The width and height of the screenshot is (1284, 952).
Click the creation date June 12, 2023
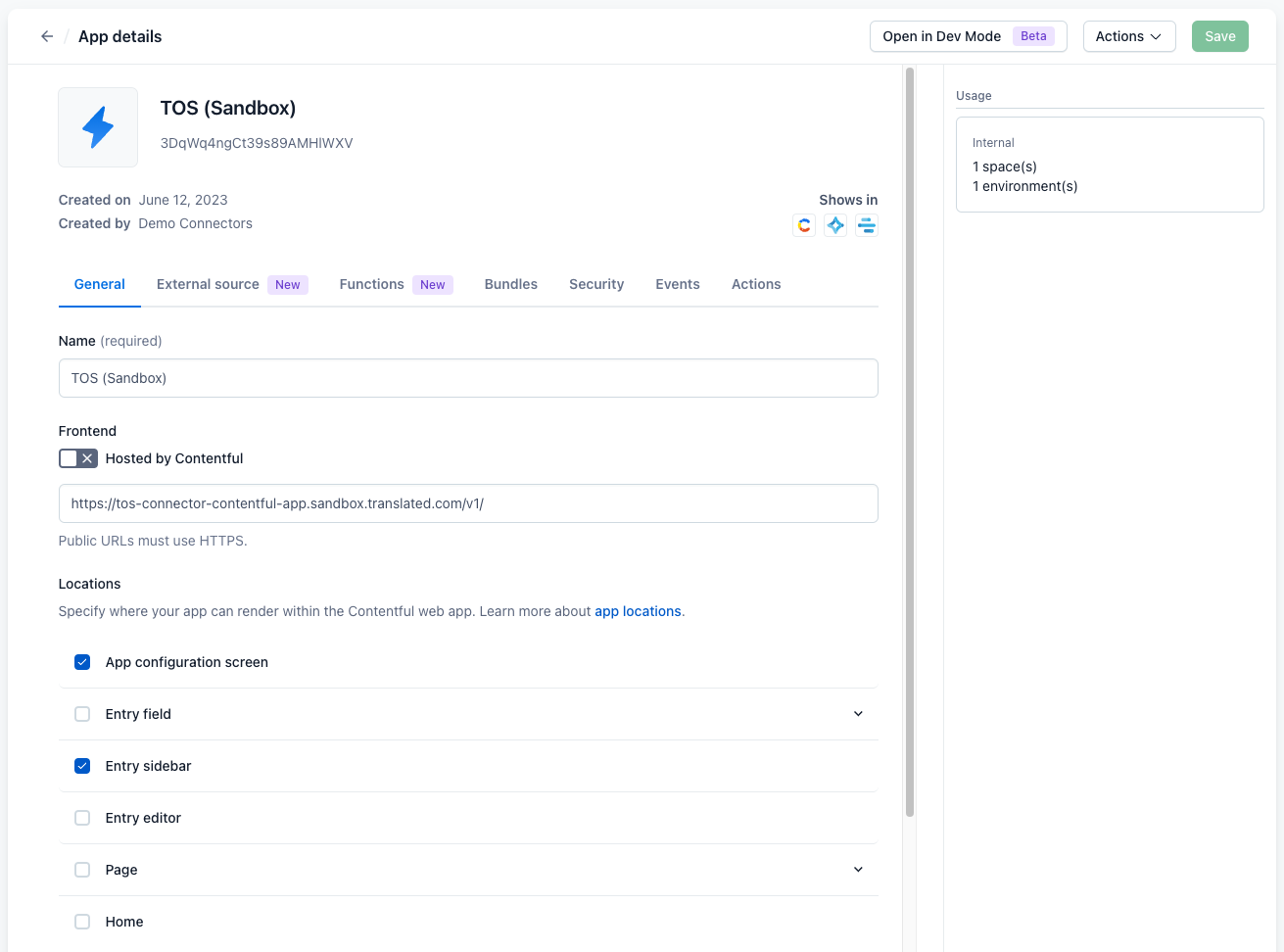(183, 200)
